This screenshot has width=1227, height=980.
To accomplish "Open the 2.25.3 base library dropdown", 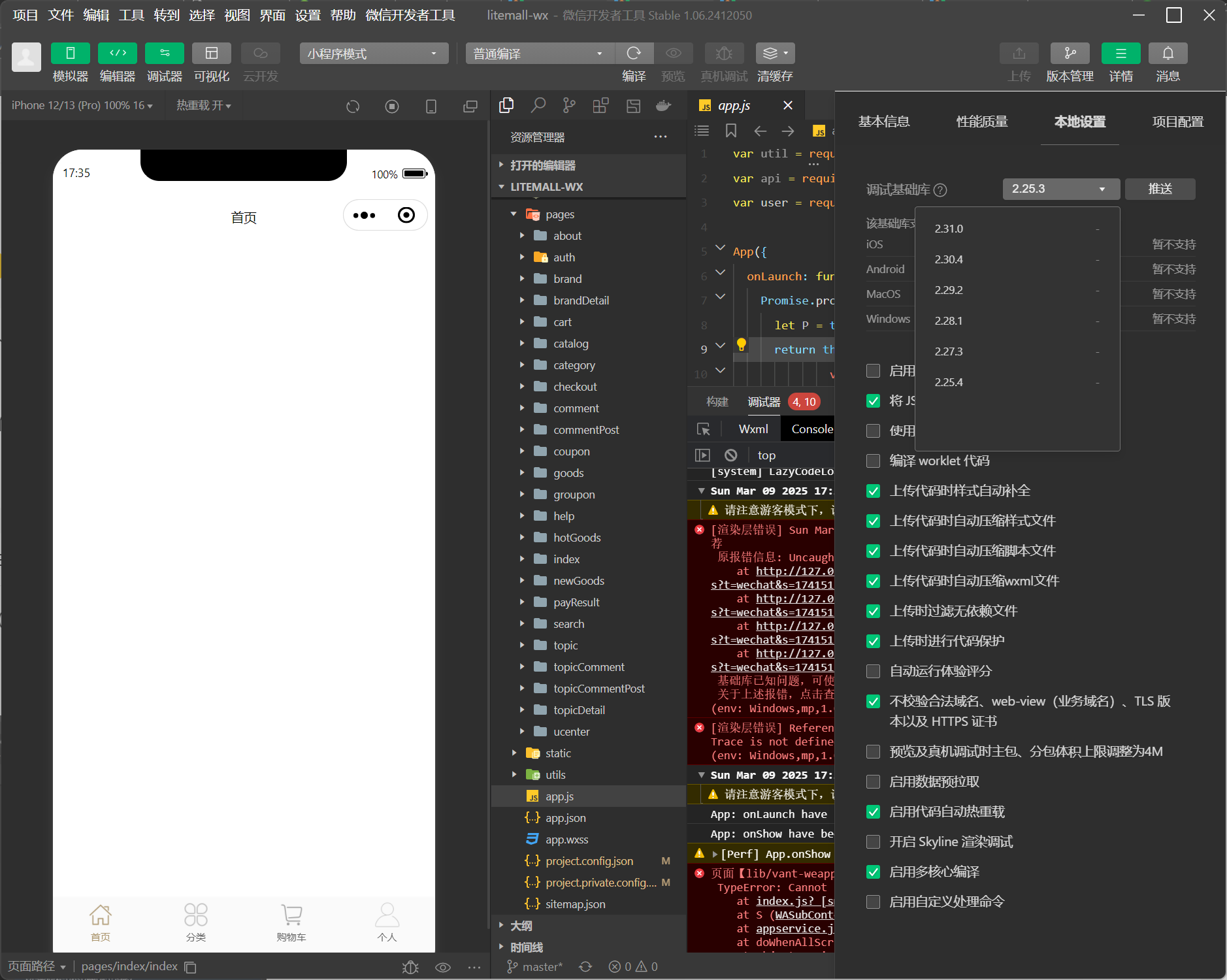I will (x=1061, y=189).
